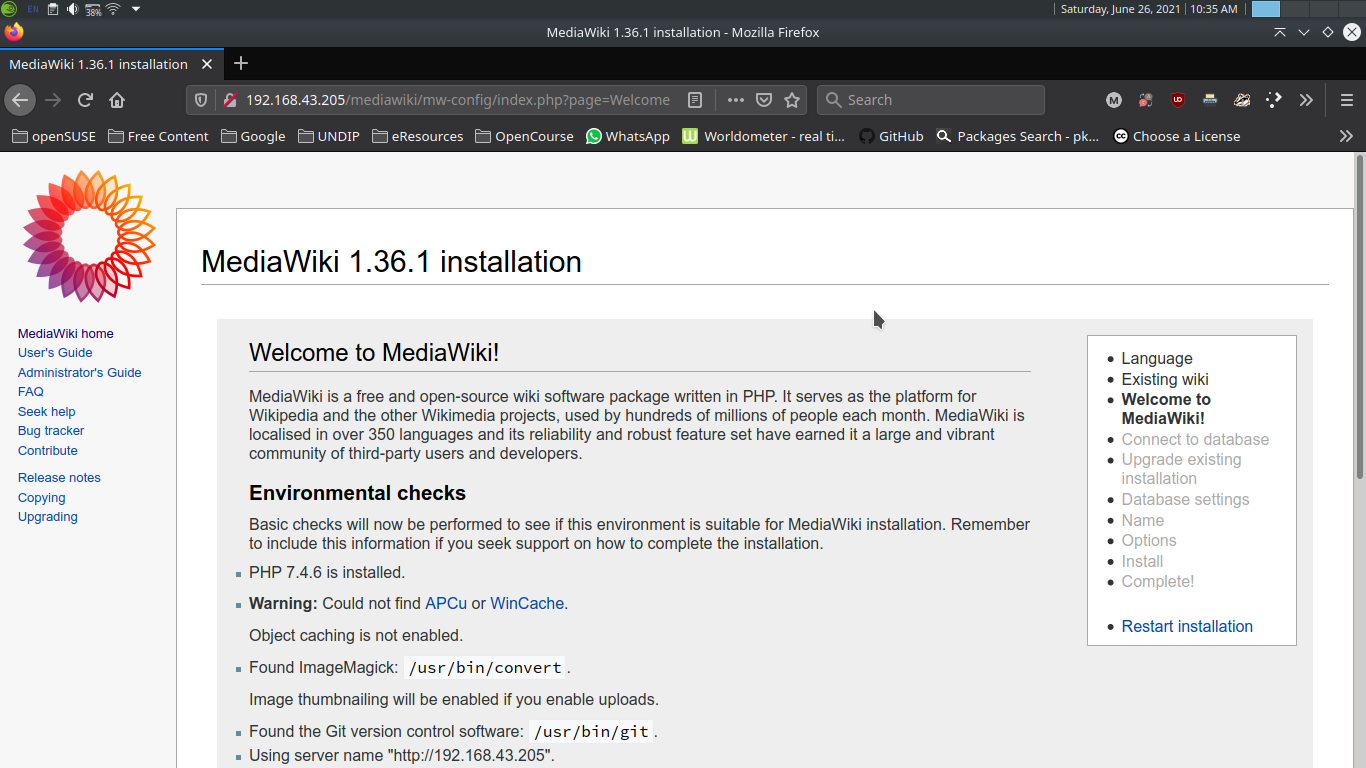
Task: Open the eResources bookmarks folder
Action: coord(418,136)
